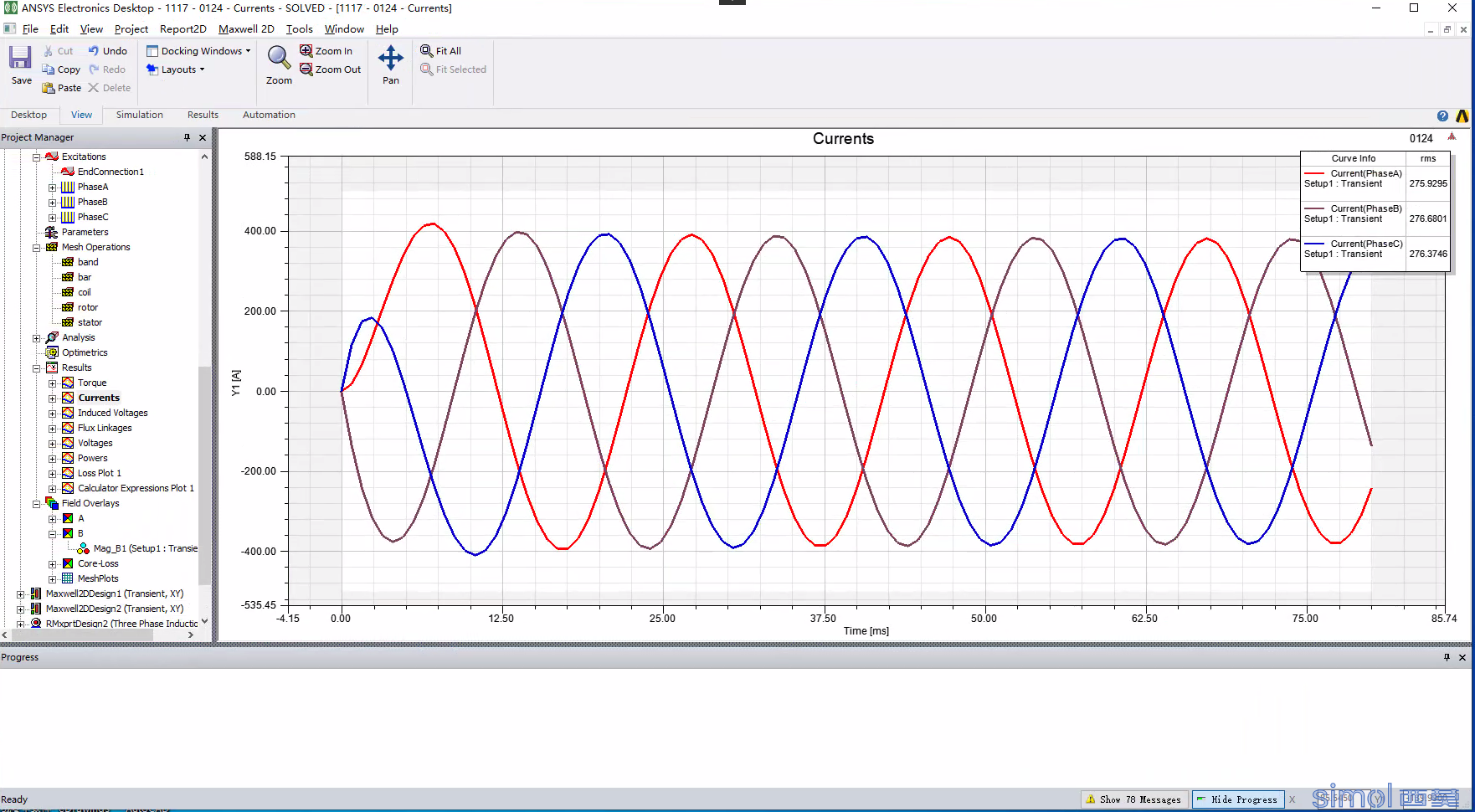Screen dimensions: 1475x812
Task: Activate the Zoom magnifier tool
Action: click(279, 58)
